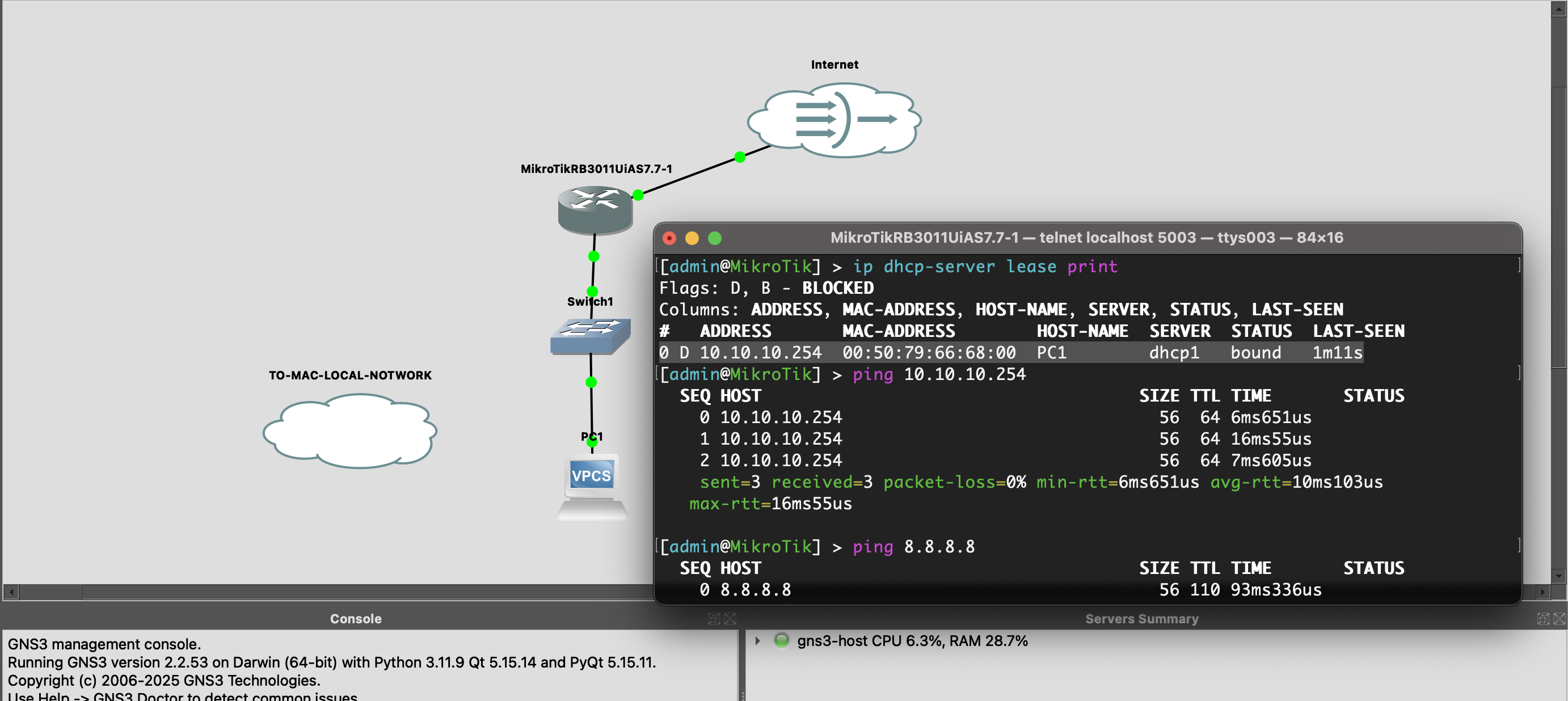Float the Servers Summary dock panel
The width and height of the screenshot is (1568, 701).
coord(1543,619)
